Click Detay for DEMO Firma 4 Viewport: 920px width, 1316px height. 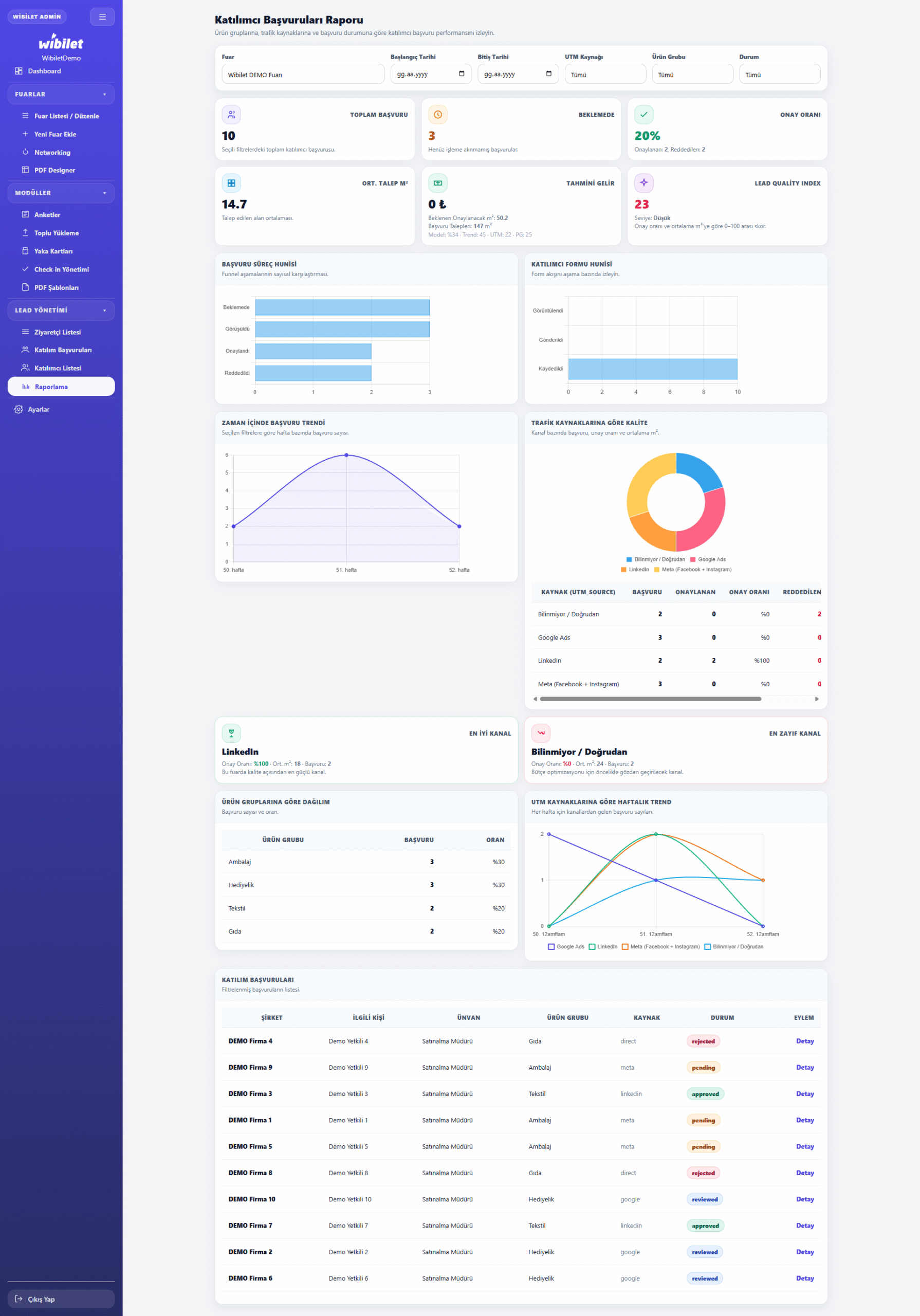pyautogui.click(x=804, y=1041)
